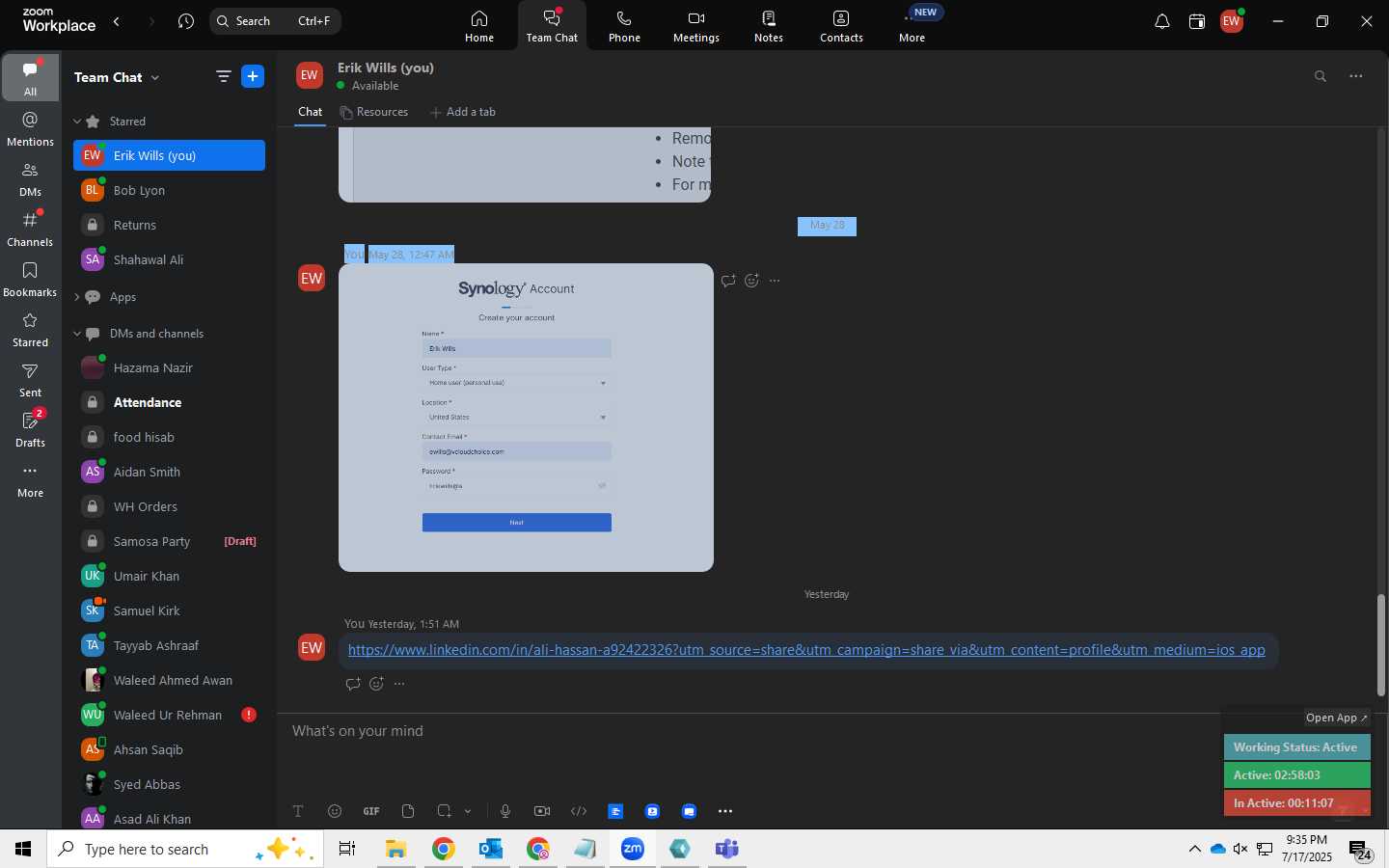Viewport: 1389px width, 868px height.
Task: Open the Attendance channel
Action: (169, 402)
